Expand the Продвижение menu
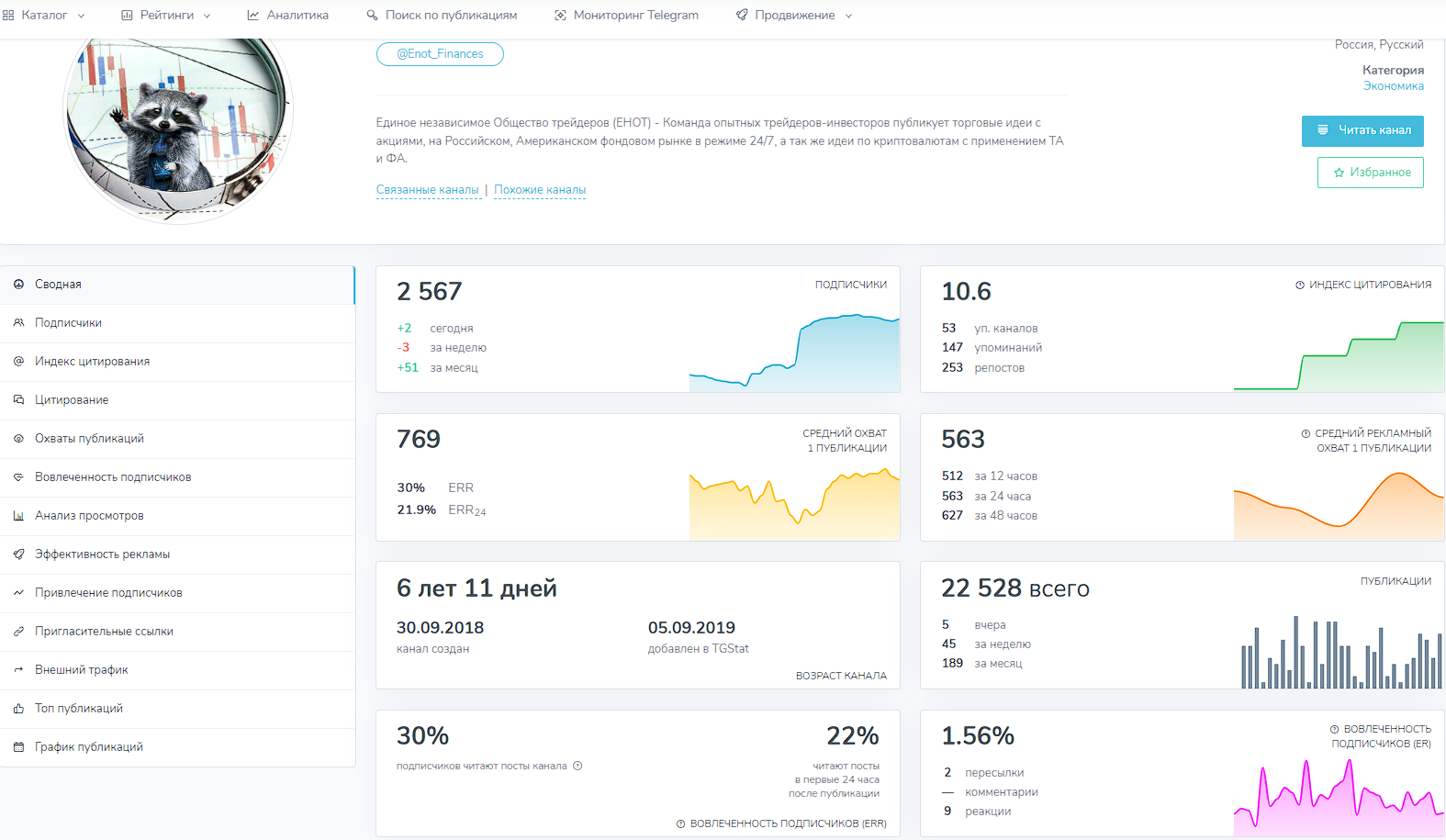Screen dimensions: 1446x840 [x=794, y=16]
